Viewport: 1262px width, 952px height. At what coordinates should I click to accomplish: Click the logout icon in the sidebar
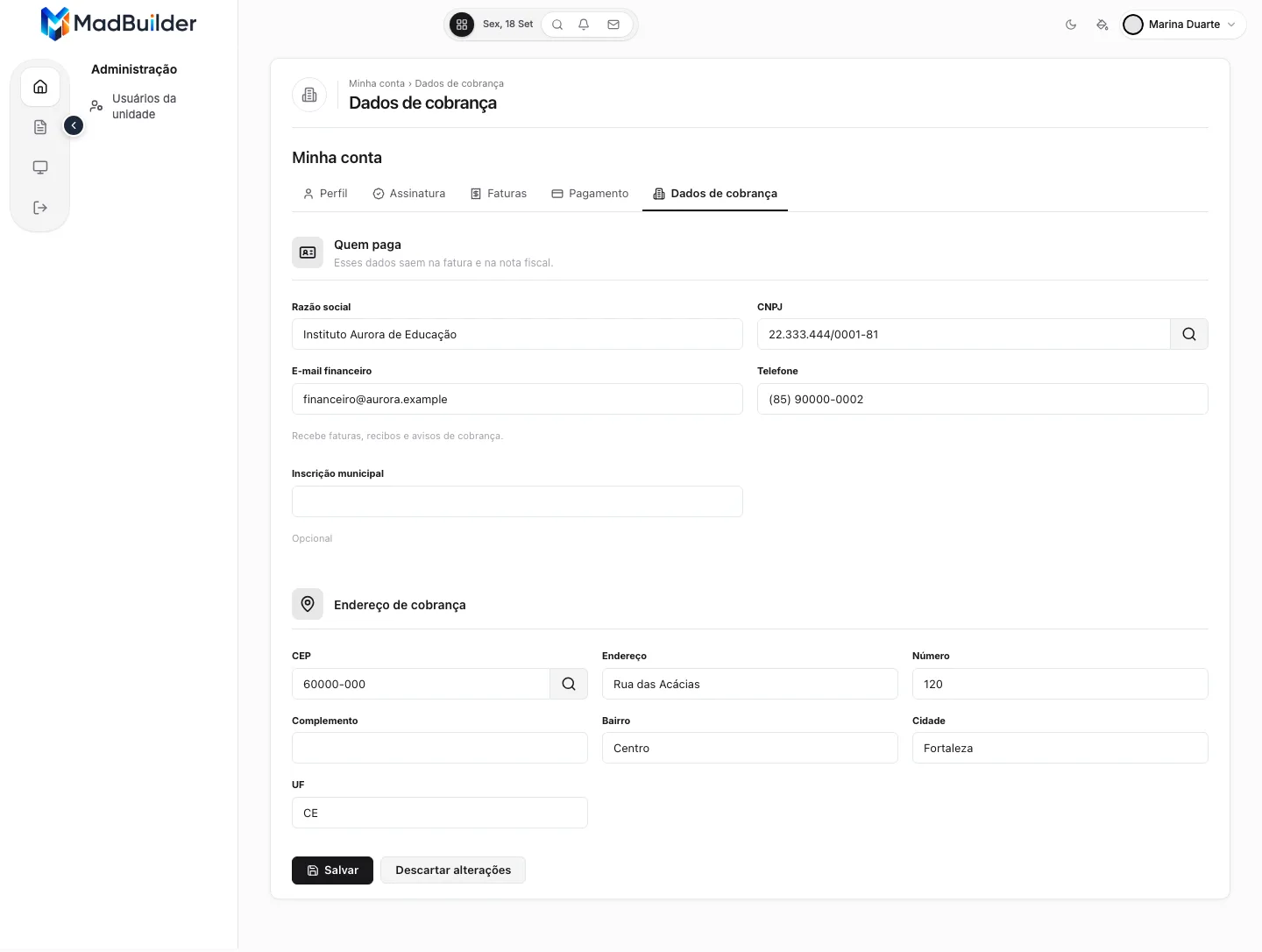(40, 208)
